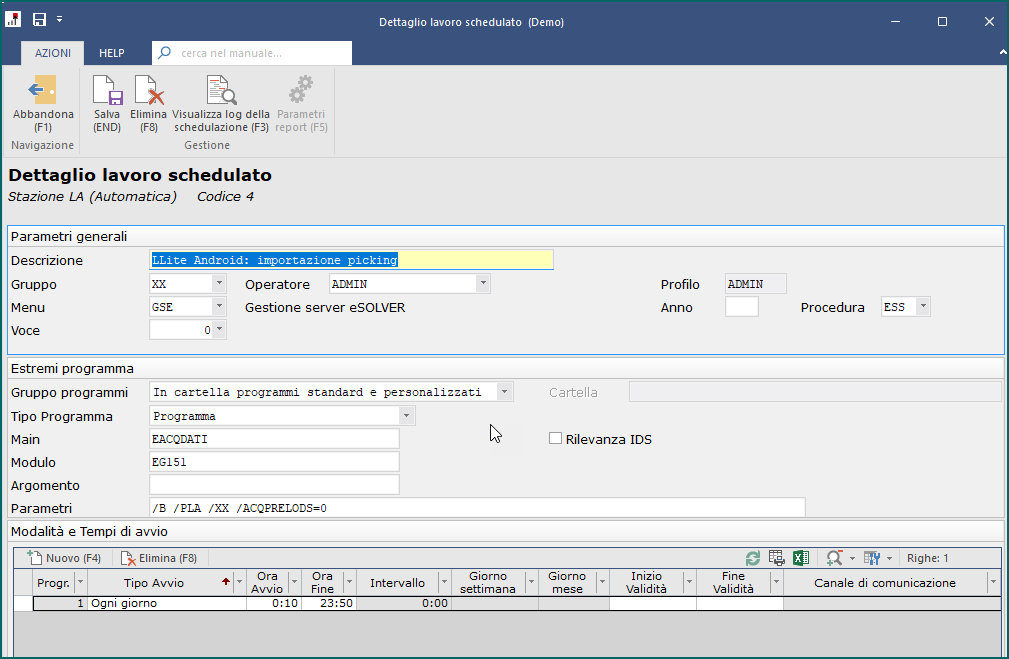Select the row selector for row 1
The width and height of the screenshot is (1009, 659).
click(23, 603)
